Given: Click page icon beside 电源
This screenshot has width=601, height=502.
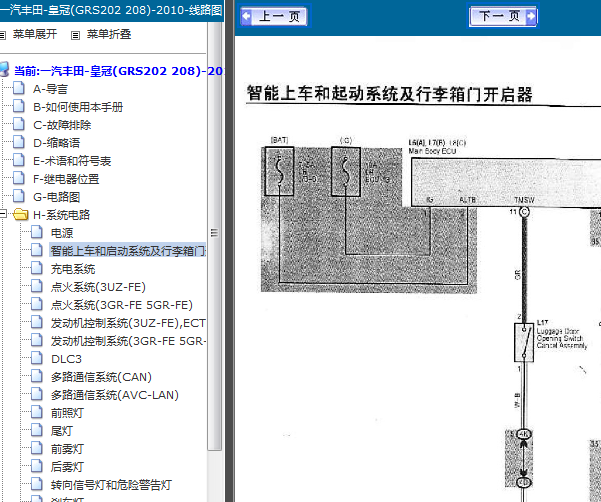Looking at the screenshot, I should pyautogui.click(x=37, y=232).
